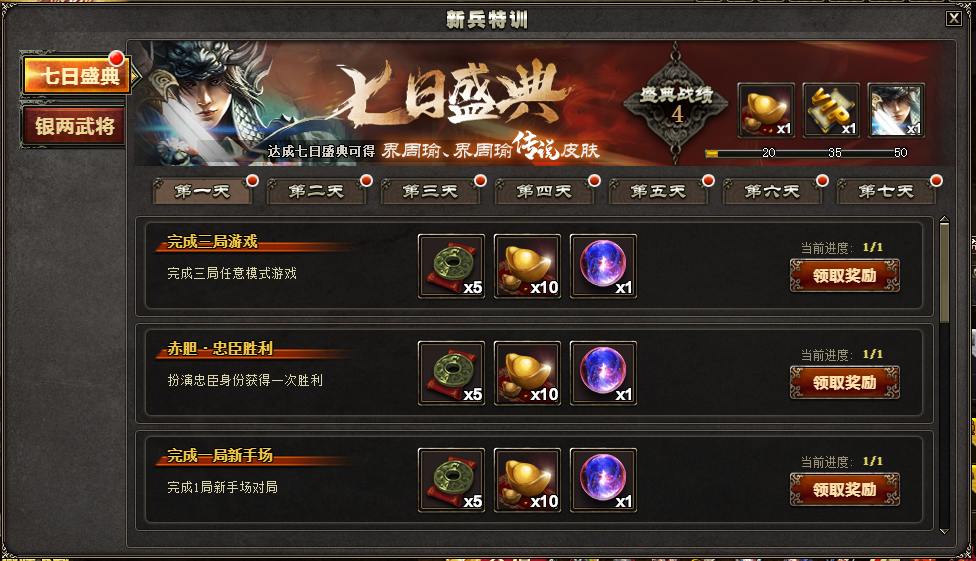This screenshot has height=561, width=976.
Task: Close the 新兵特训 window
Action: coord(954,18)
